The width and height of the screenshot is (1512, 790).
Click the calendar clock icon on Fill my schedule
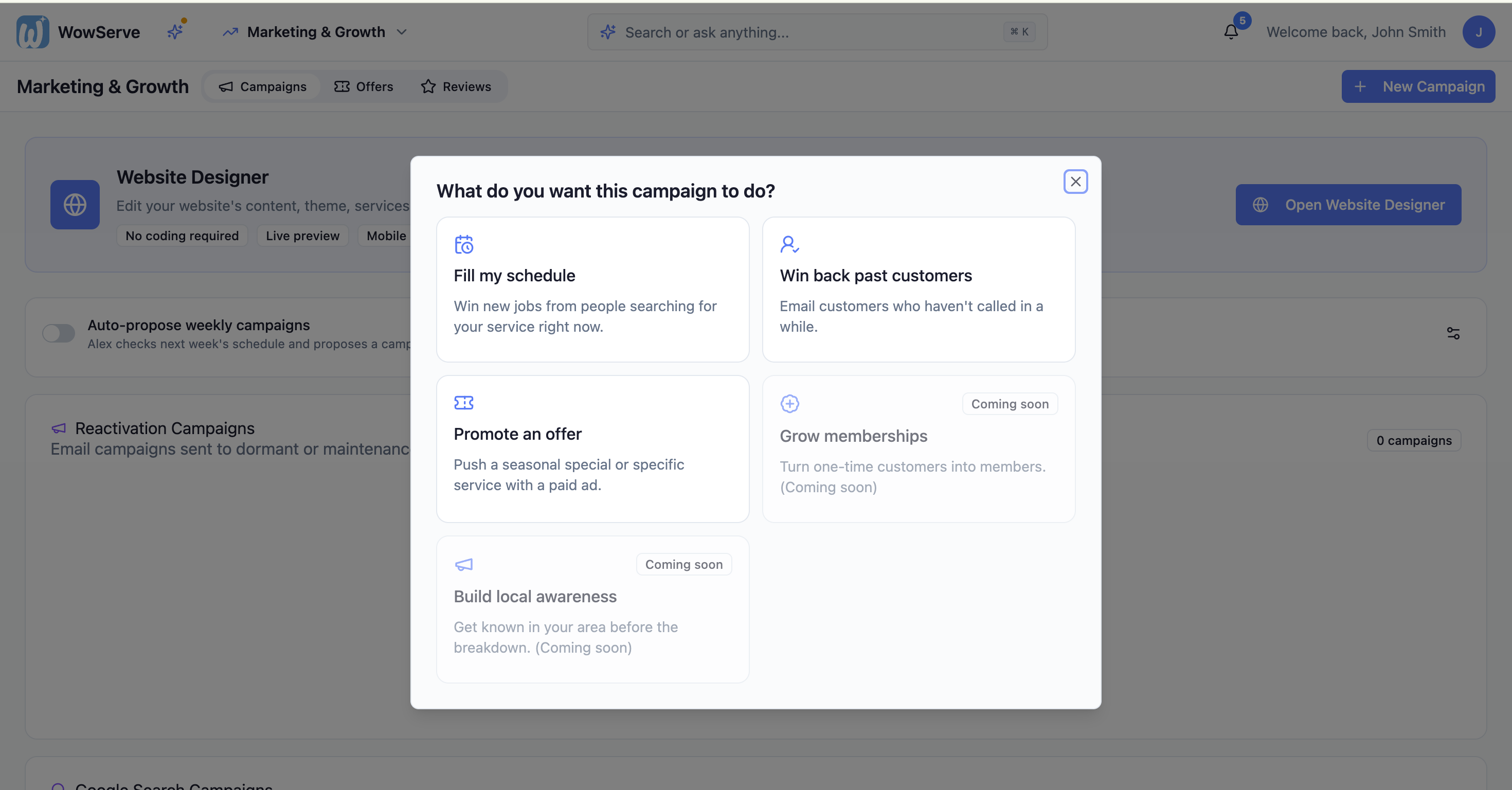(464, 244)
